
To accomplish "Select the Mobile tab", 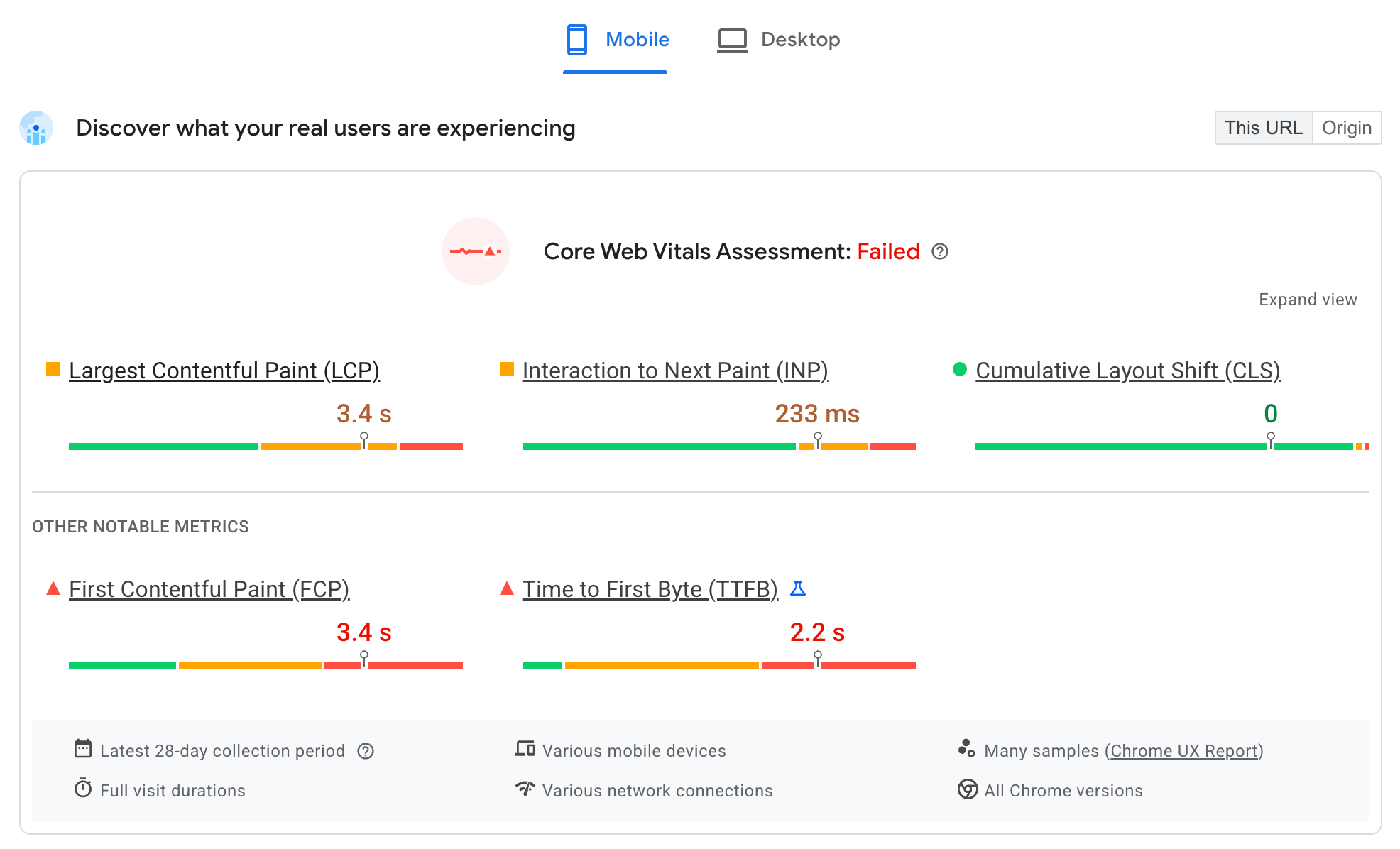I will click(x=616, y=40).
